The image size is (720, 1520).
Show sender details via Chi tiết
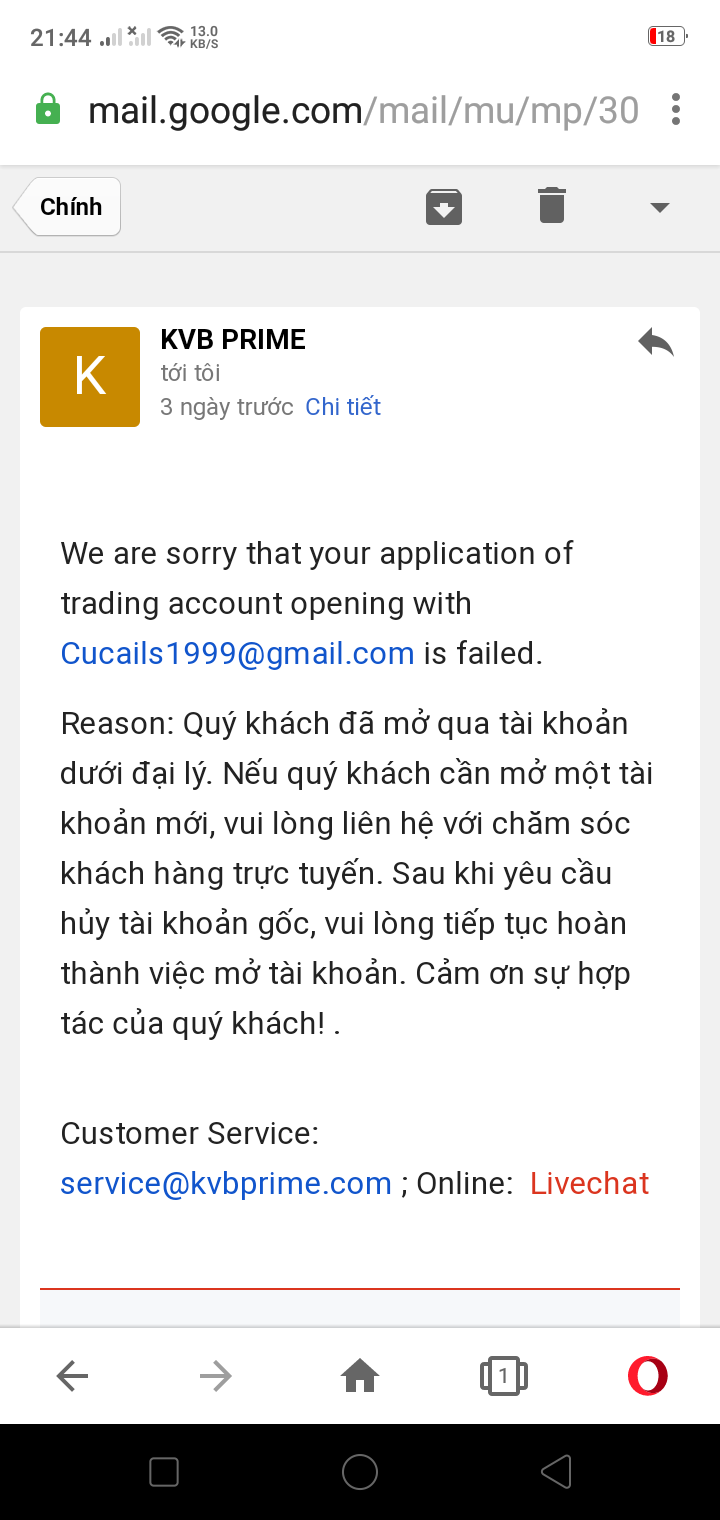pos(343,407)
